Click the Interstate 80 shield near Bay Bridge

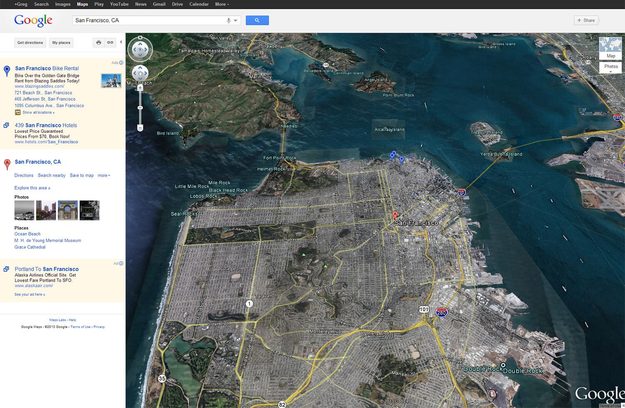(462, 192)
